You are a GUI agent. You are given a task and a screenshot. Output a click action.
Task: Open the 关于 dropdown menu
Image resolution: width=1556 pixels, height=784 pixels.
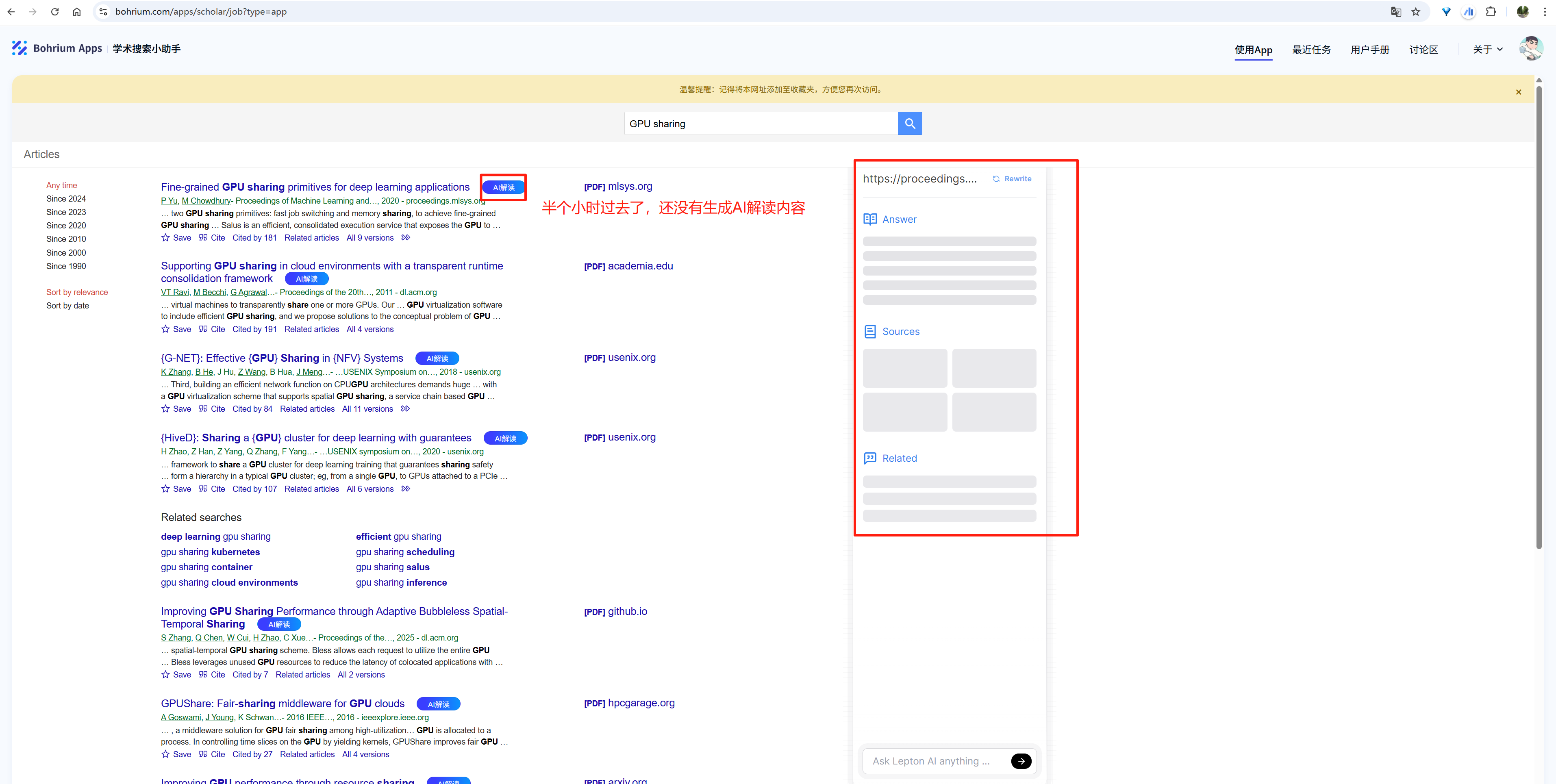click(x=1487, y=50)
